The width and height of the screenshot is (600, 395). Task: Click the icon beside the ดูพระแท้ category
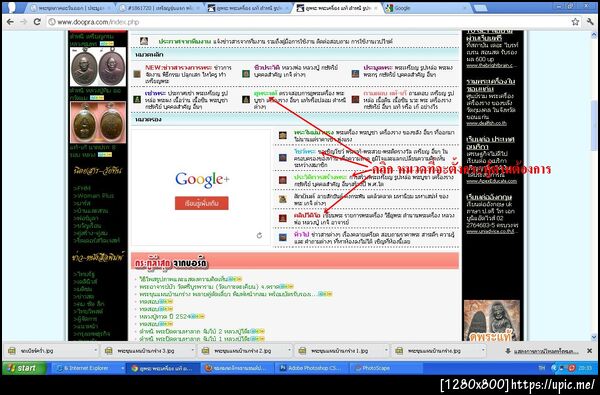coord(246,100)
